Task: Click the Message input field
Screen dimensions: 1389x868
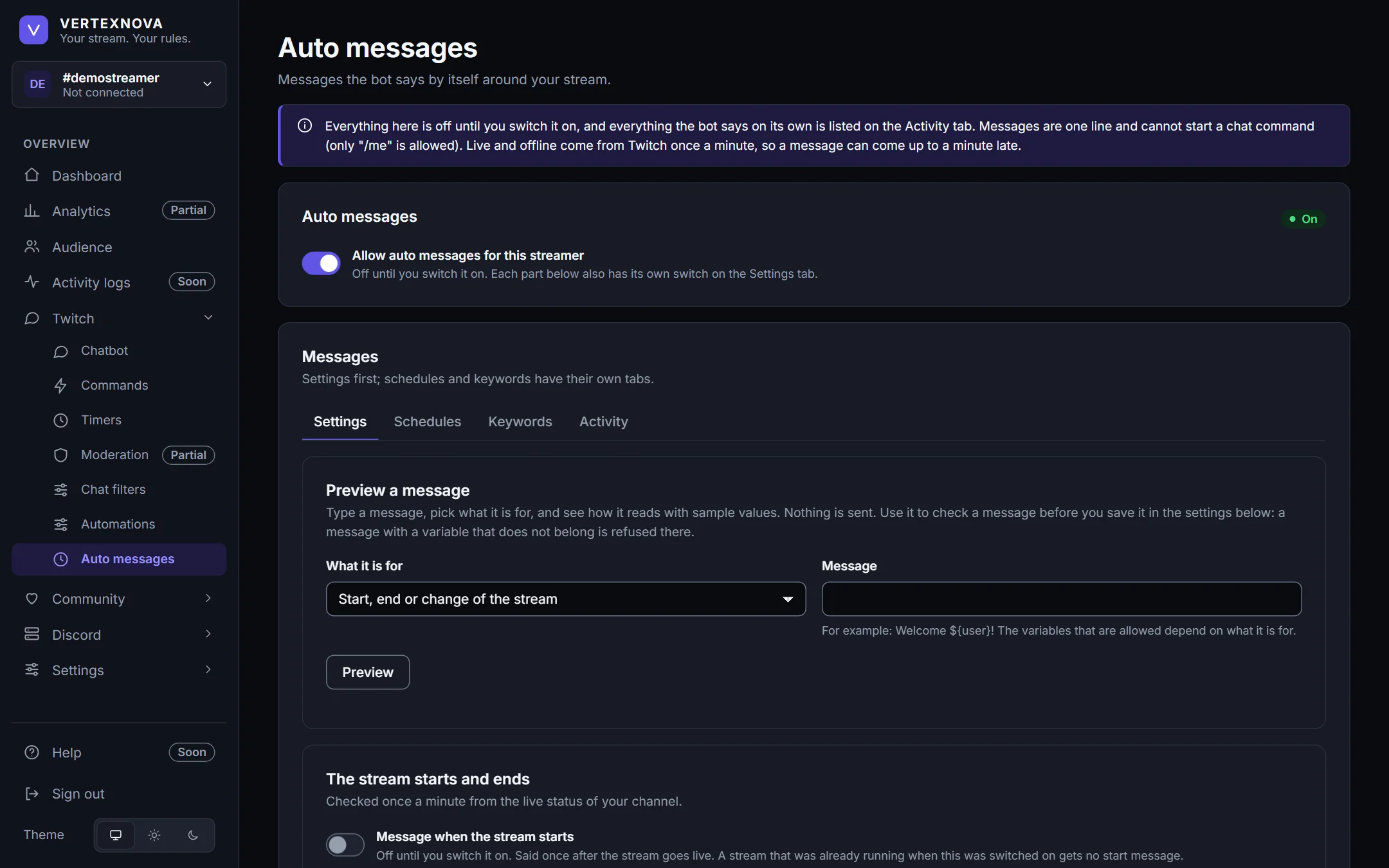Action: (1062, 599)
